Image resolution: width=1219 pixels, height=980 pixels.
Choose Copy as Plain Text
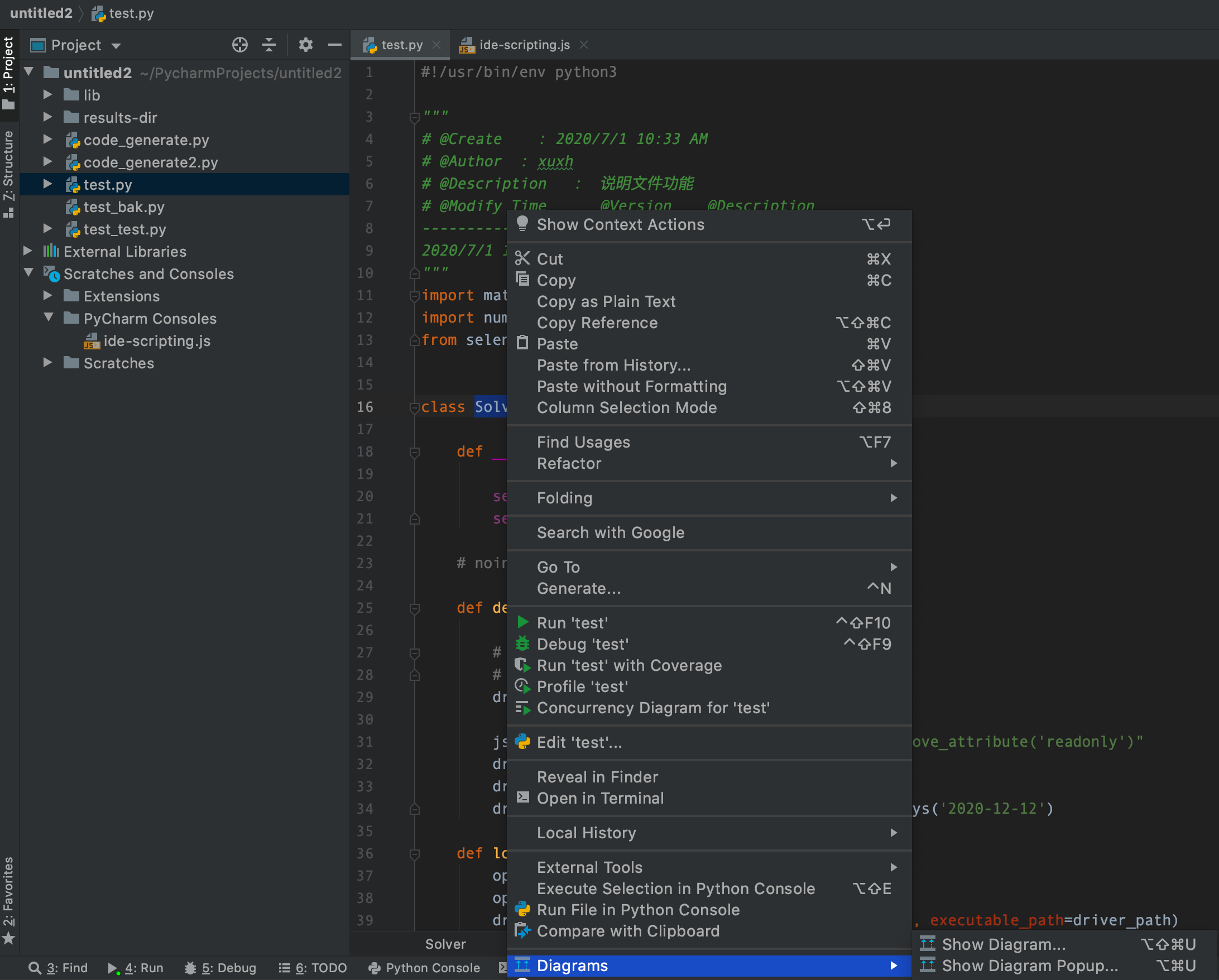coord(709,301)
